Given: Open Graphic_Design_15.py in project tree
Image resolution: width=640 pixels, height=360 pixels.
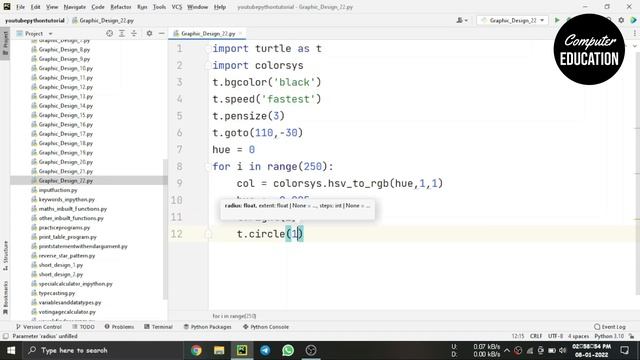Looking at the screenshot, I should [66, 115].
